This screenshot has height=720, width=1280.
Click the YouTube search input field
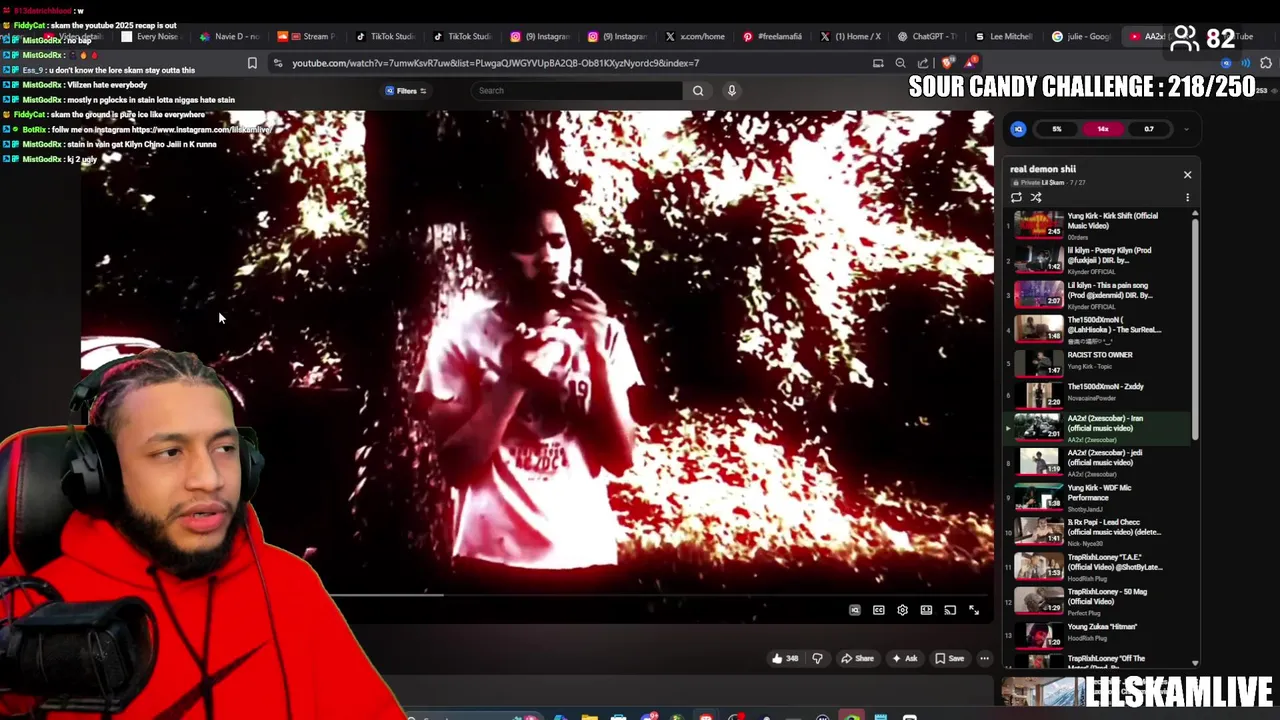point(577,91)
